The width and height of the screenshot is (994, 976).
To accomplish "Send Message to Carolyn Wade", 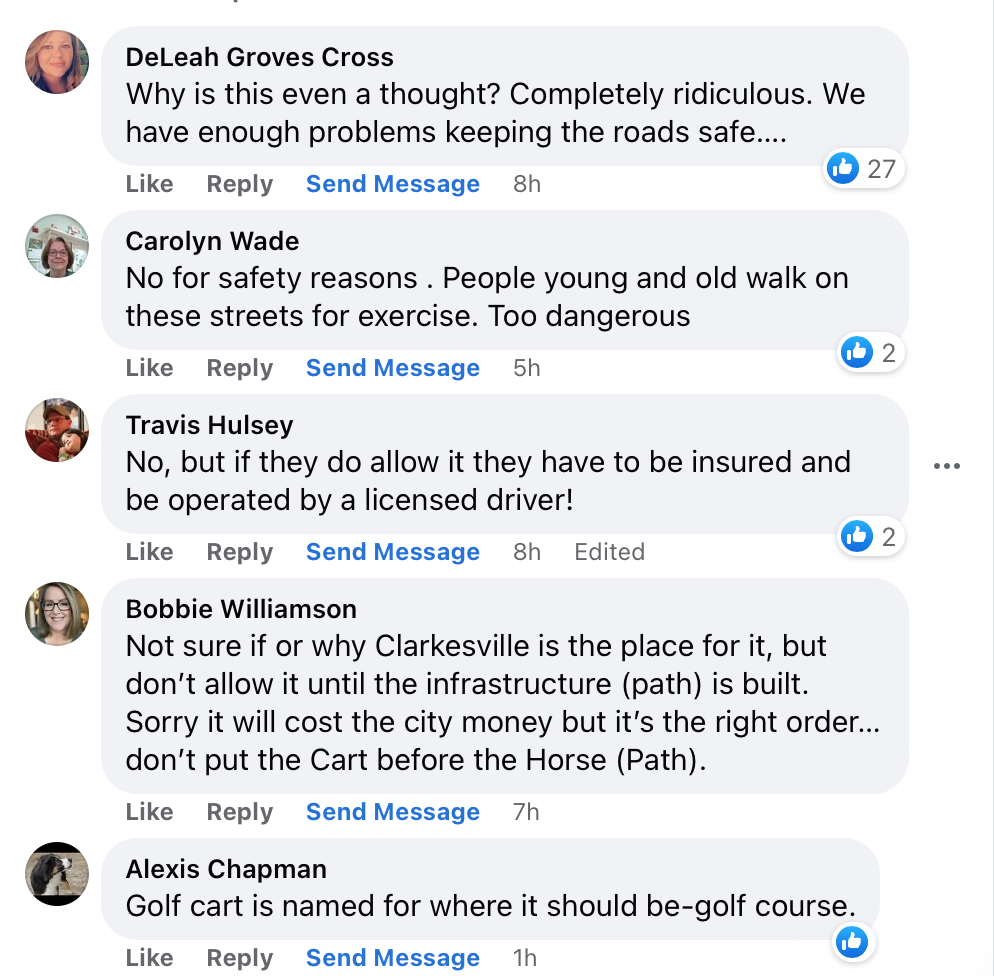I will coord(392,368).
